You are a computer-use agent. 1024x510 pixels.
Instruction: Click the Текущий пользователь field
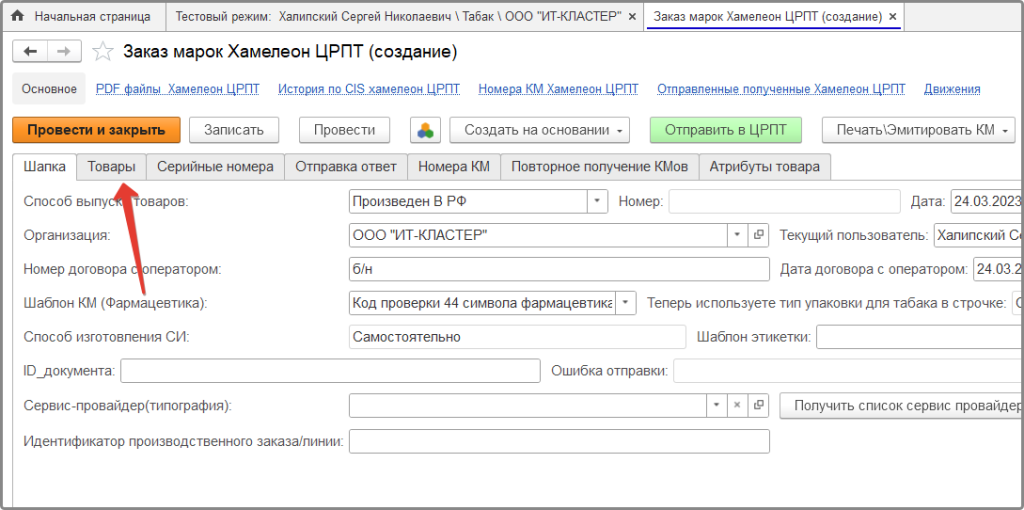point(978,235)
